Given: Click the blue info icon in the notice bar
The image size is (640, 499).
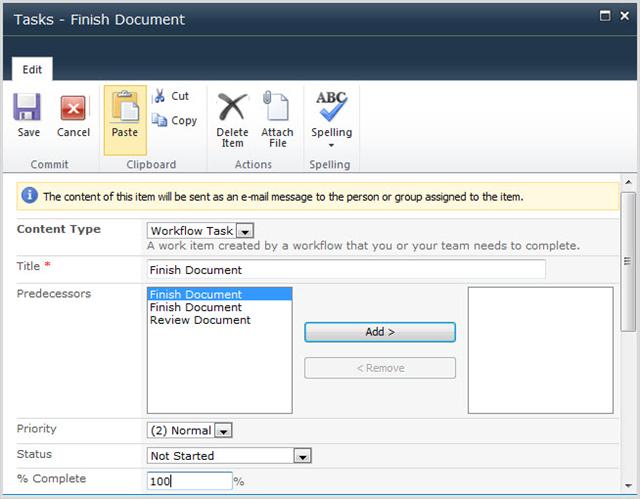Looking at the screenshot, I should pos(29,195).
